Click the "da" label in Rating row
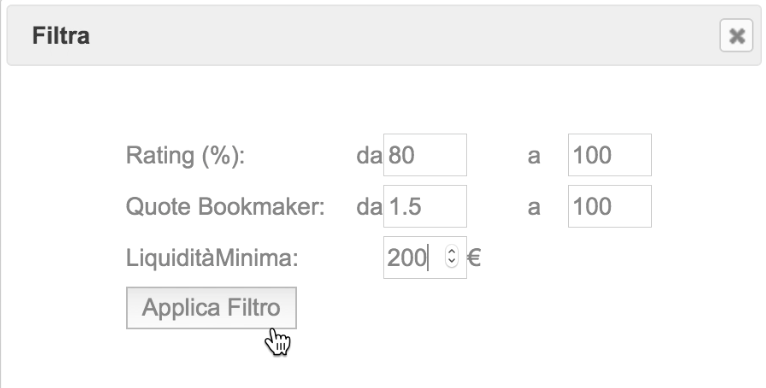The width and height of the screenshot is (766, 388). 369,155
